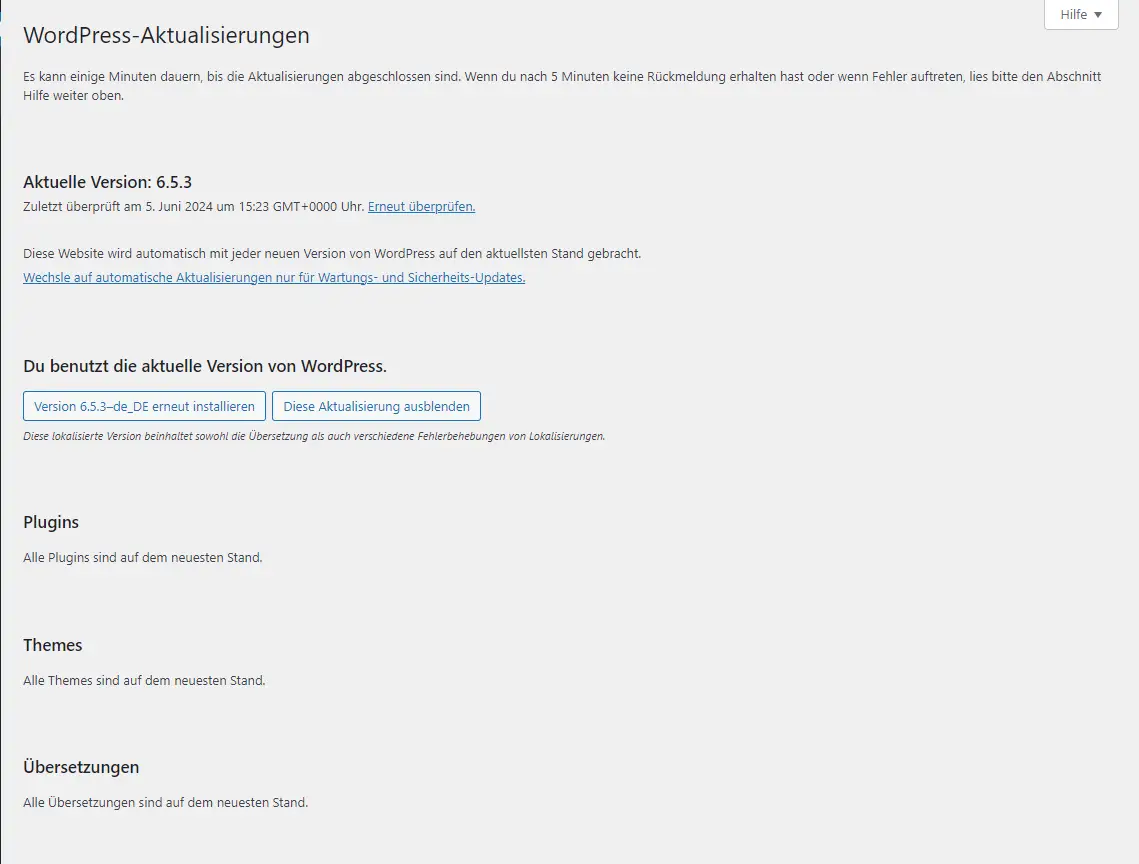Click the text Diese Website wird automatisch aktualisiert
1139x864 pixels.
coord(332,254)
